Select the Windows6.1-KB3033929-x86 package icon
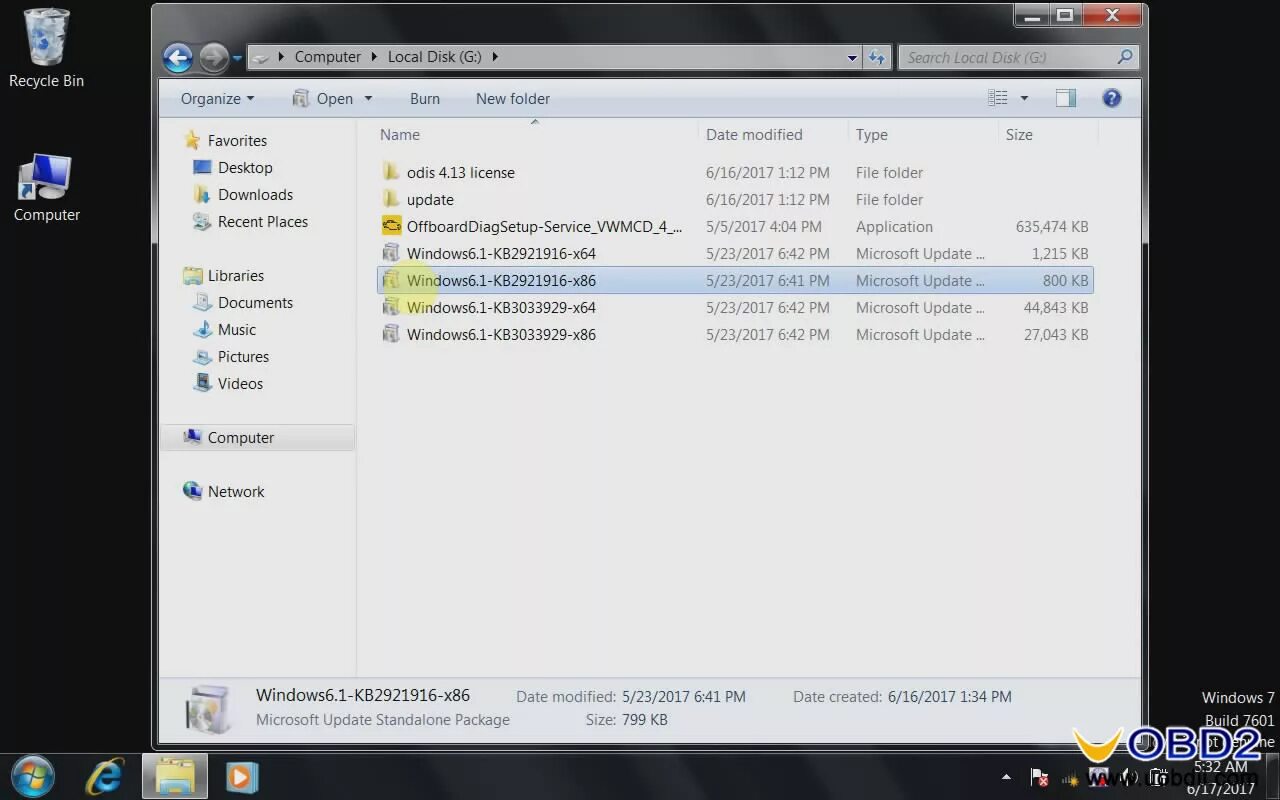 [x=391, y=334]
